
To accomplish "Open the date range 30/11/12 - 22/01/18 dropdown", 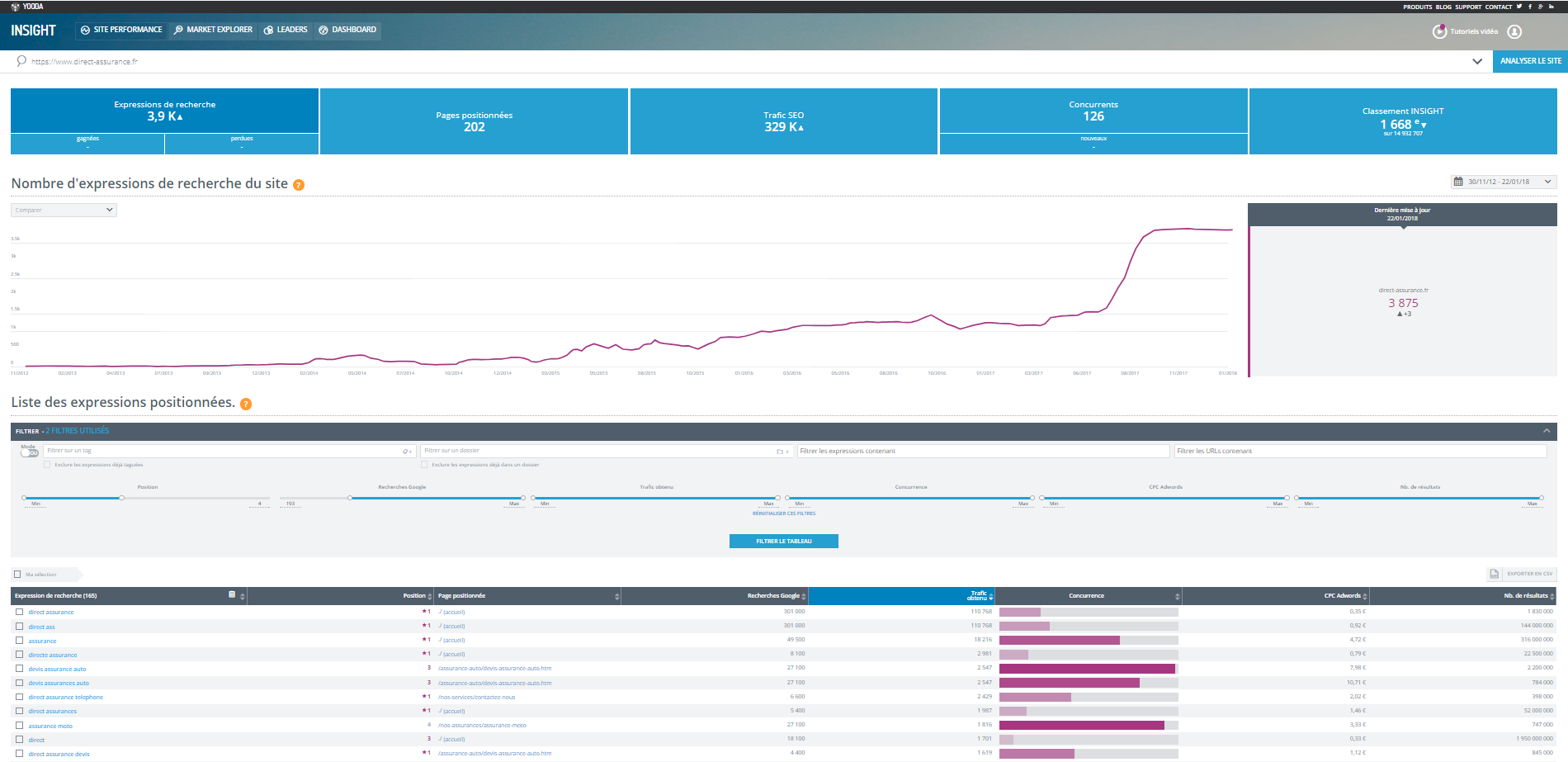I will [x=1504, y=182].
